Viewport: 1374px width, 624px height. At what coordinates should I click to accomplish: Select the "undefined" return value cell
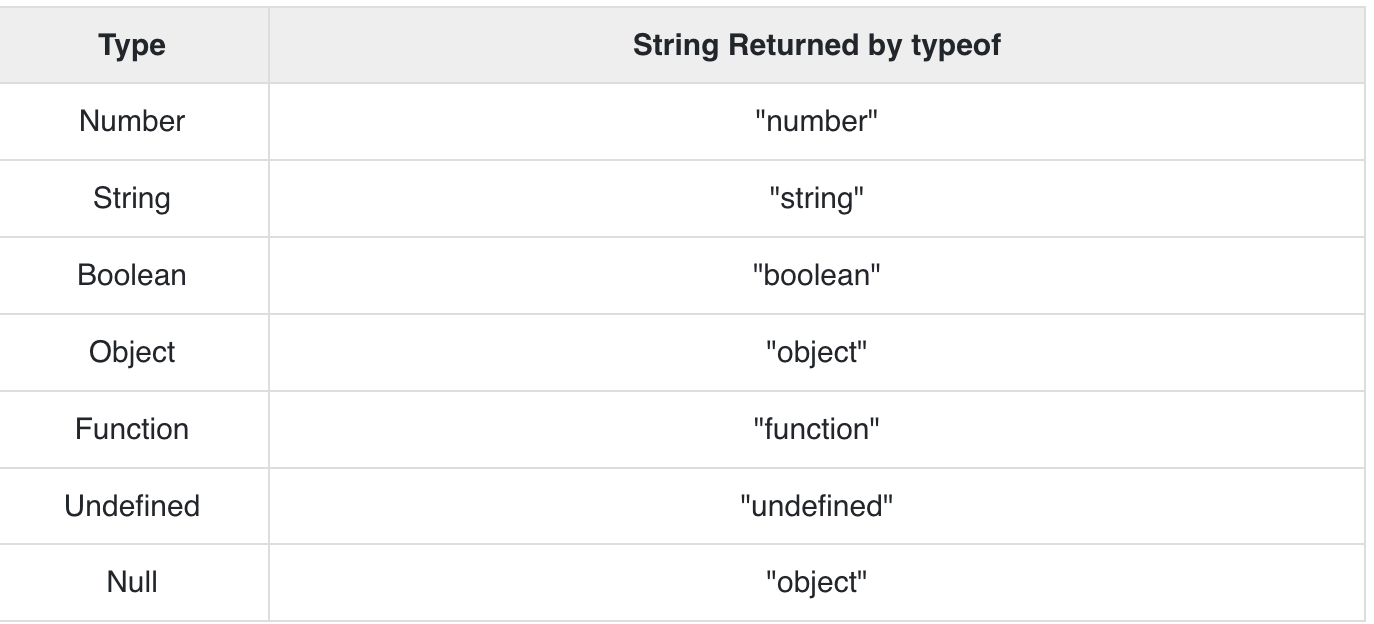click(x=816, y=506)
